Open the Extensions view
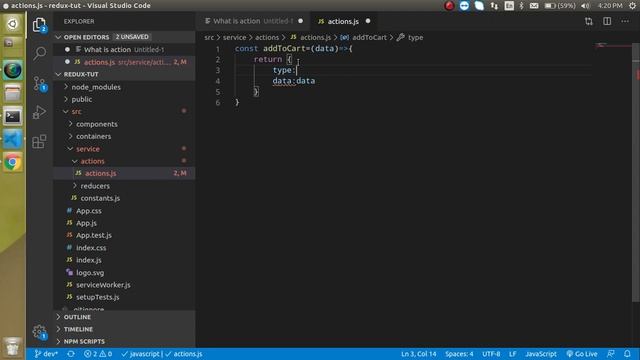 tap(39, 142)
